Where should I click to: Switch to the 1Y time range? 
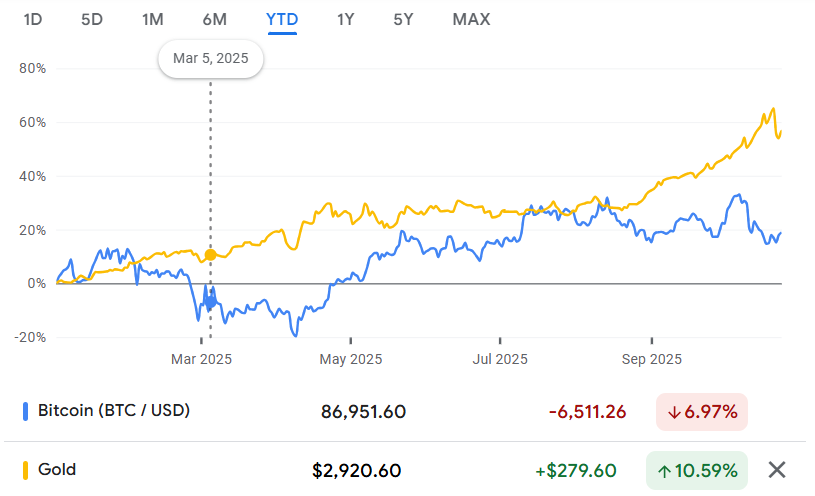[346, 19]
